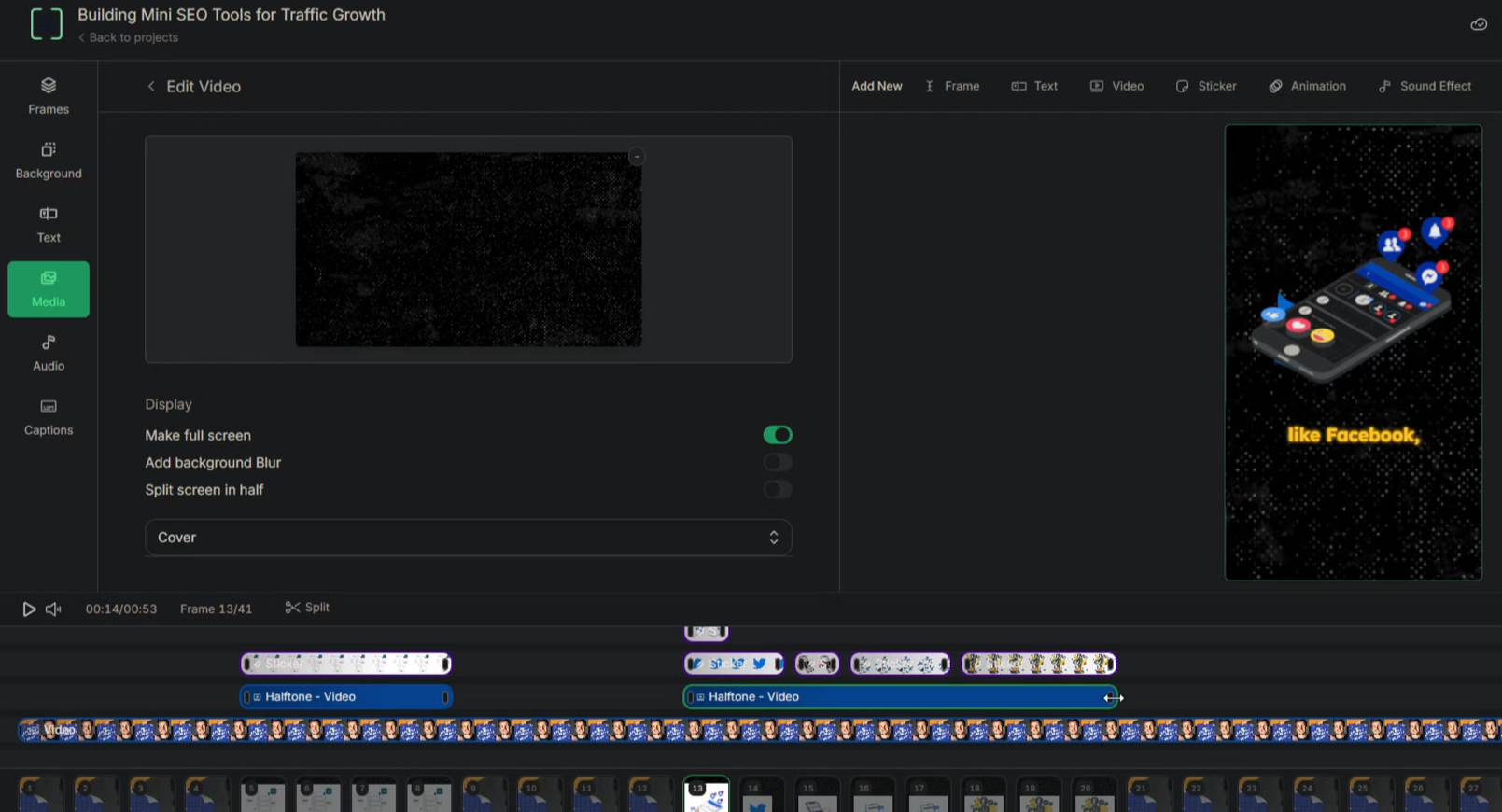Screen dimensions: 1502x812
Task: Click the cloud sync status icon
Action: (x=1478, y=24)
